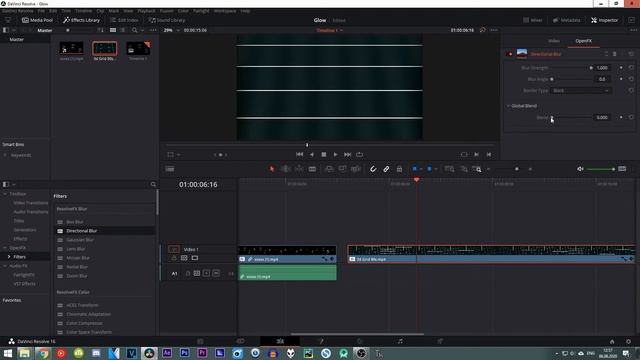Screen dimensions: 640x360
Task: Reset the Blend parameter
Action: 631,118
